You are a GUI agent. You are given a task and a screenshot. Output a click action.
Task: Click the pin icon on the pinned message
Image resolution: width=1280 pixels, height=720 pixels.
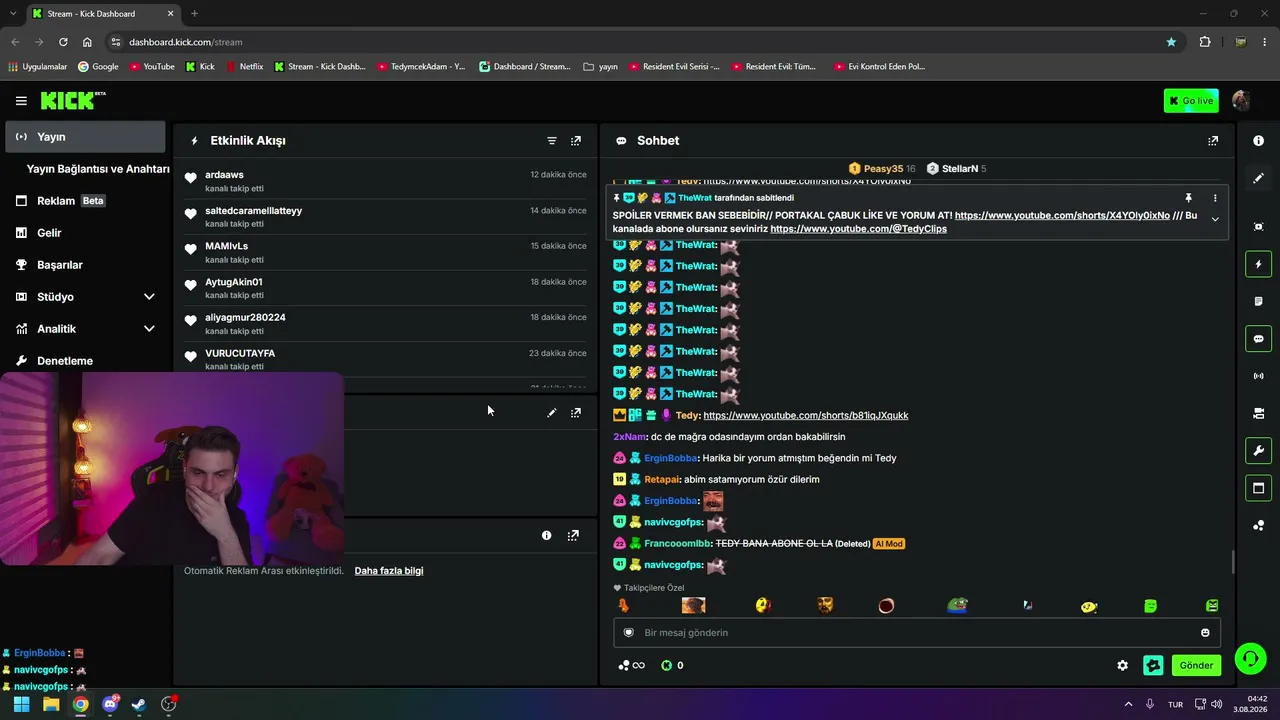(1188, 198)
